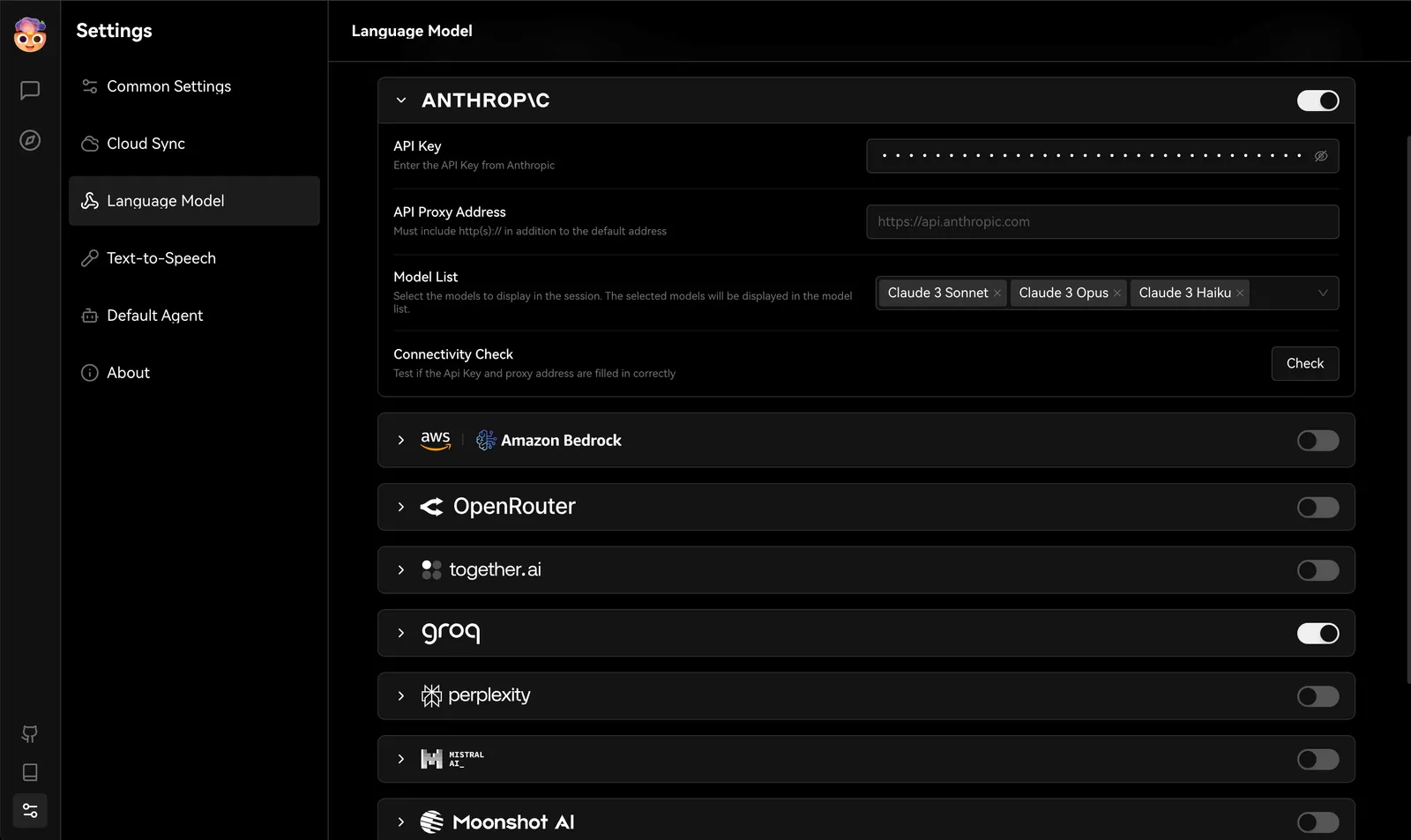This screenshot has height=840, width=1411.
Task: Click the Check connectivity button
Action: (x=1305, y=363)
